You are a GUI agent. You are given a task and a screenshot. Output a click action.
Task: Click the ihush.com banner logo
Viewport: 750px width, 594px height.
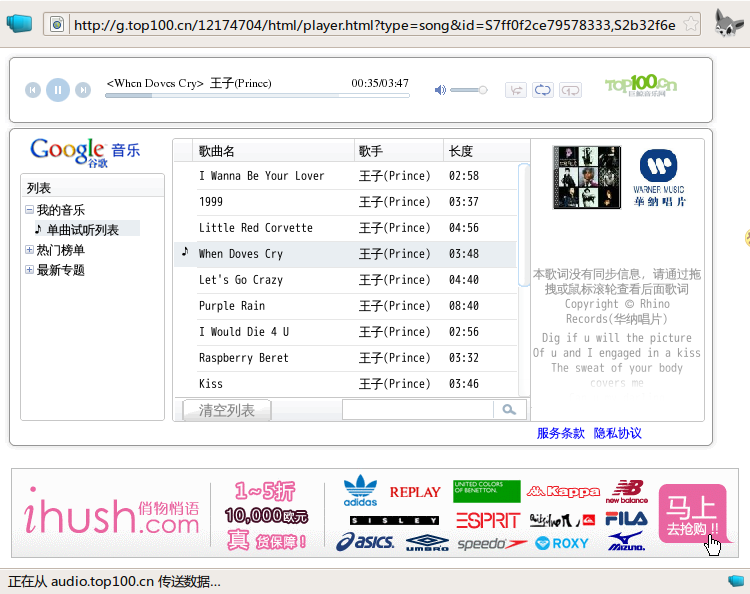[111, 512]
